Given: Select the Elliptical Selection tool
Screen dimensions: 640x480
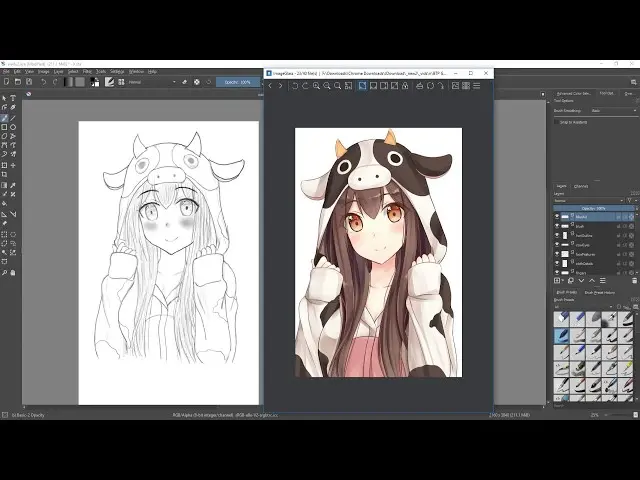Looking at the screenshot, I should coord(13,234).
